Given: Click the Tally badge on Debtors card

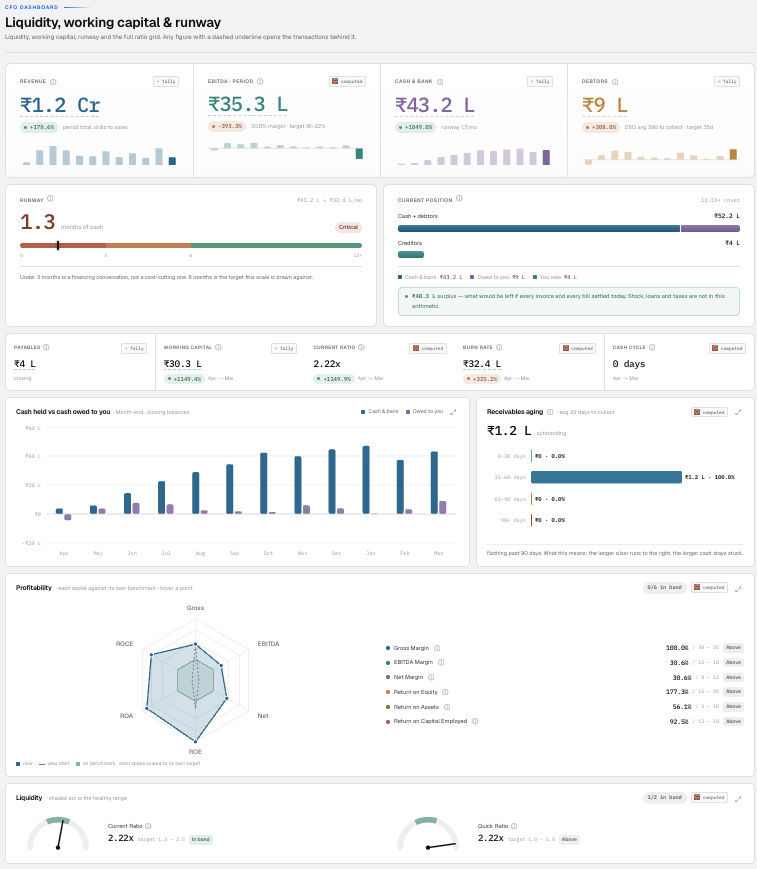Looking at the screenshot, I should pos(727,81).
